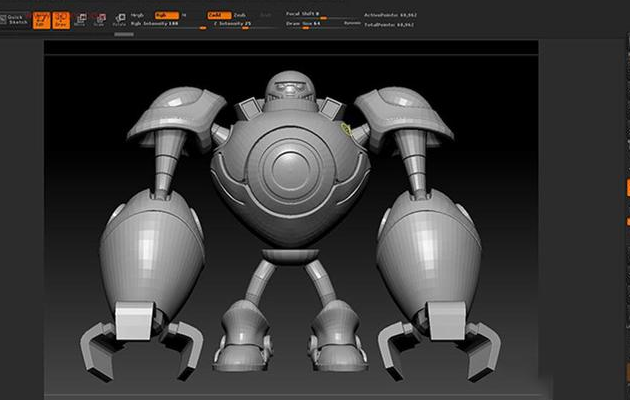Image resolution: width=630 pixels, height=400 pixels.
Task: Select the Rotate transform tool
Action: click(119, 20)
